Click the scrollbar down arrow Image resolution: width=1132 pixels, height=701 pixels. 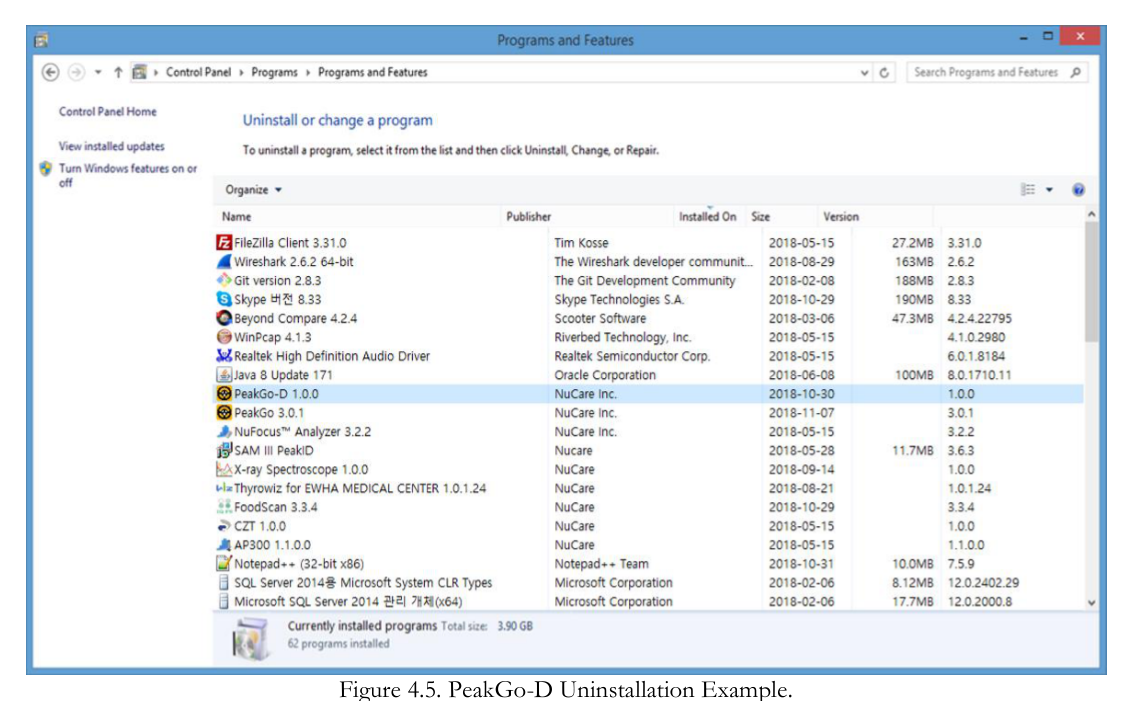(x=1092, y=603)
